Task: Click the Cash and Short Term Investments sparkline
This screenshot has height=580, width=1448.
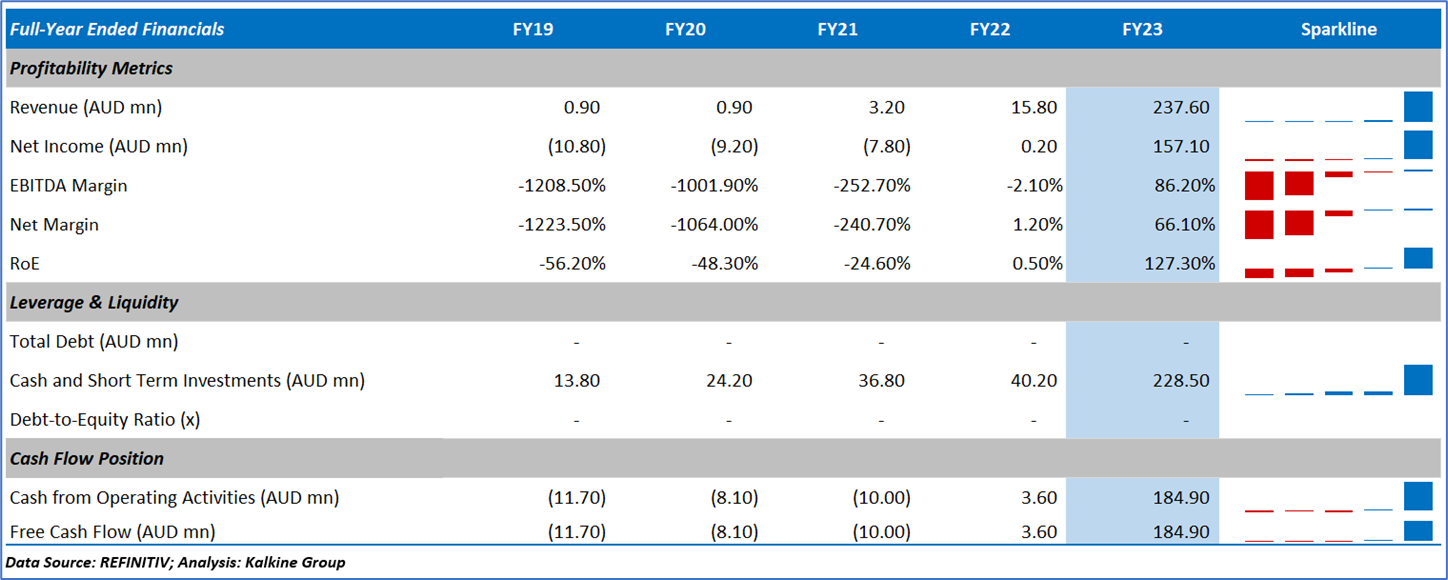Action: [1338, 381]
